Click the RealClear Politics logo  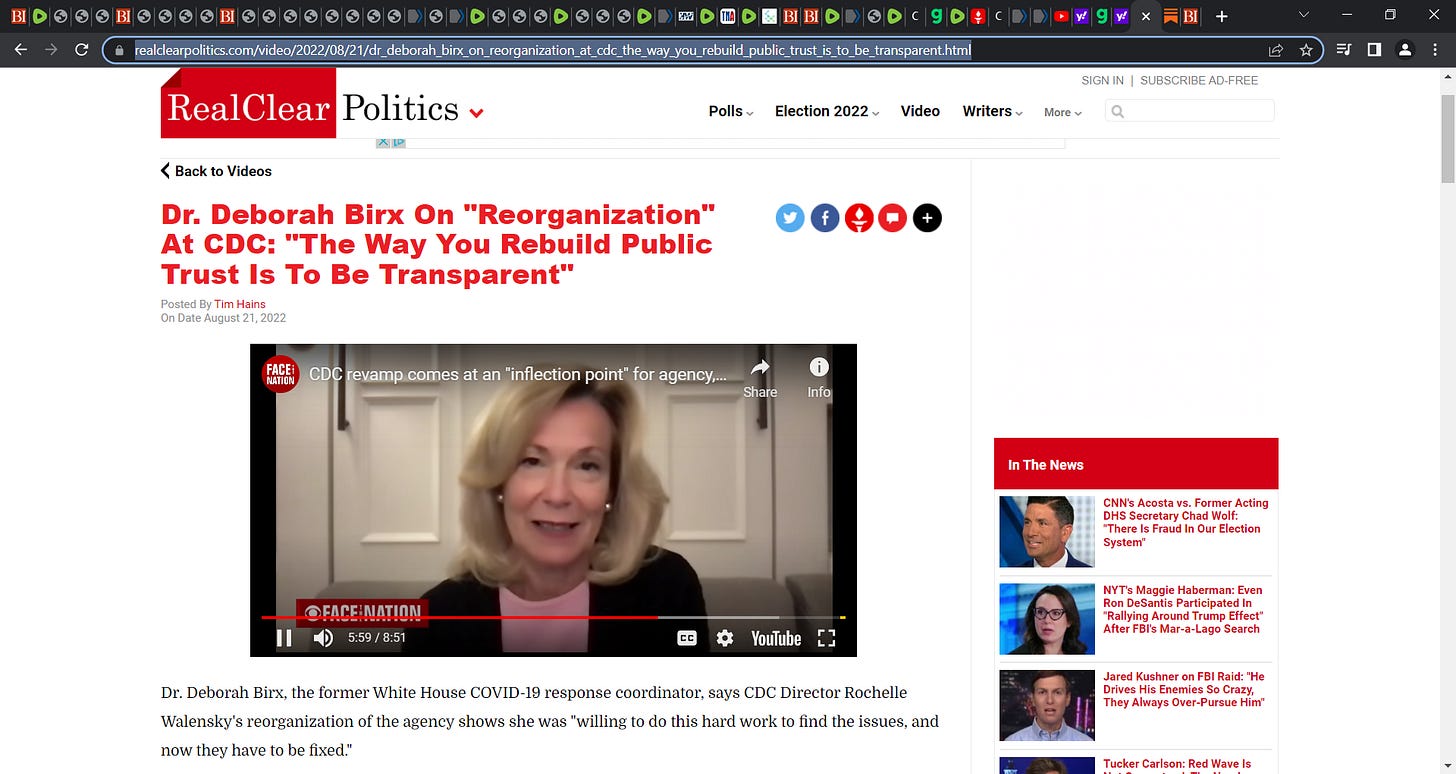[310, 103]
